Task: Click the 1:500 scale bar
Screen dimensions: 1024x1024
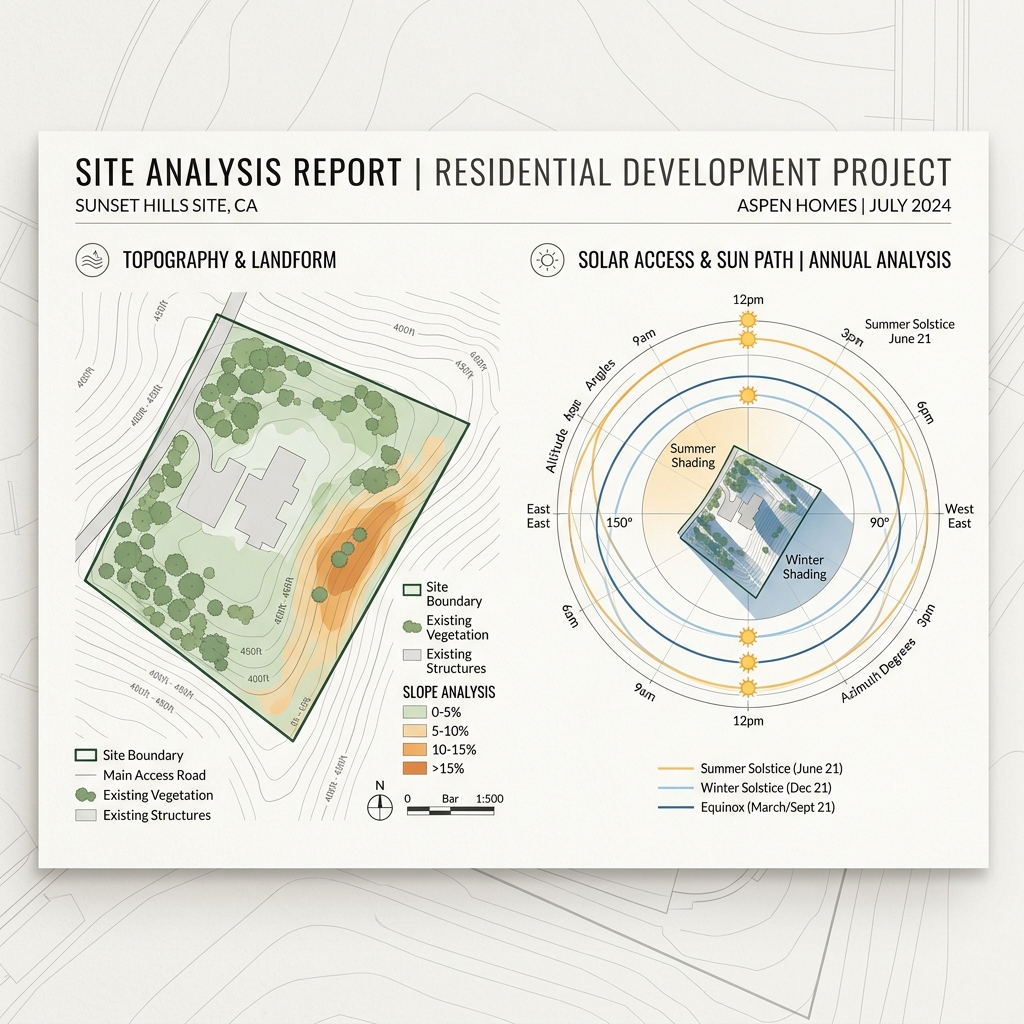Action: [450, 811]
